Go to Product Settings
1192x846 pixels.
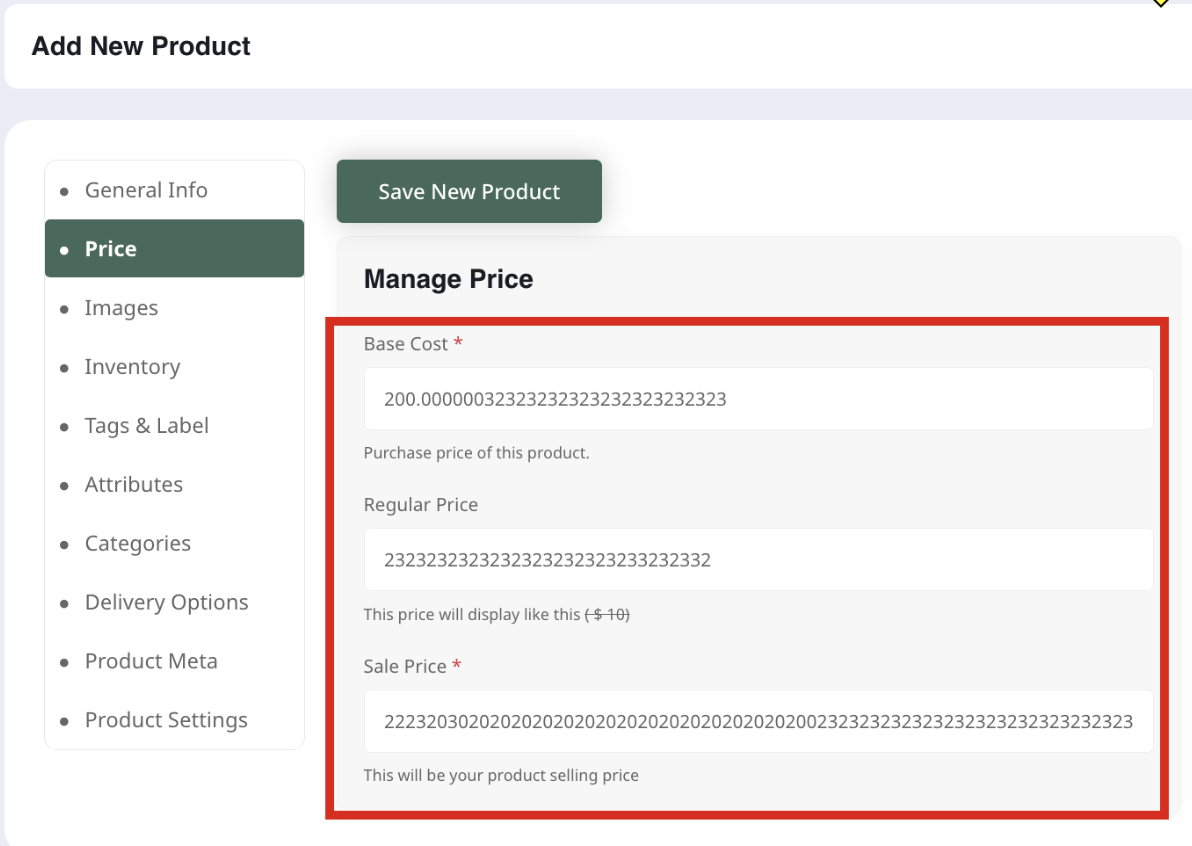(165, 721)
